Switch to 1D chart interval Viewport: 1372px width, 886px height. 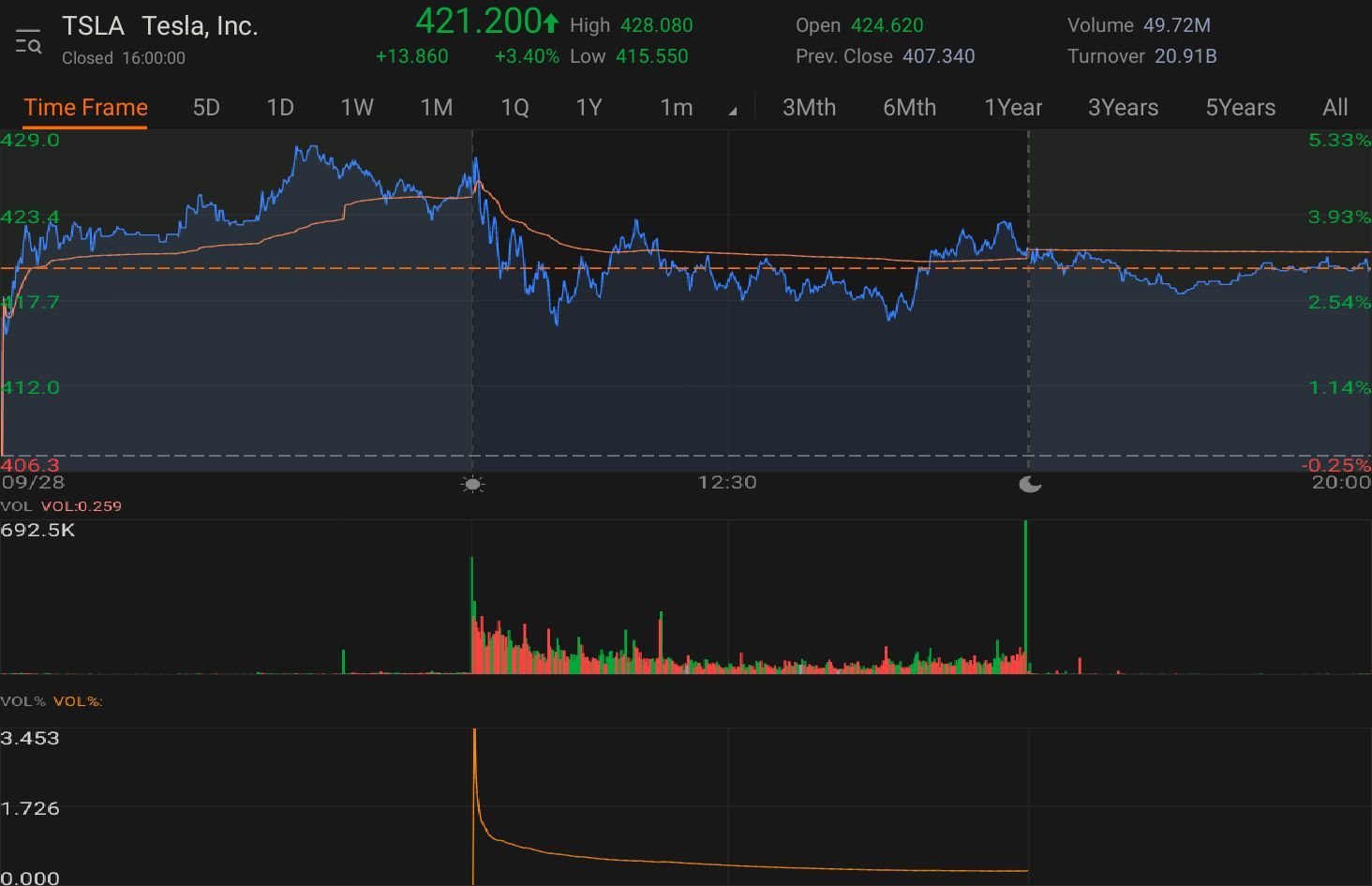280,107
